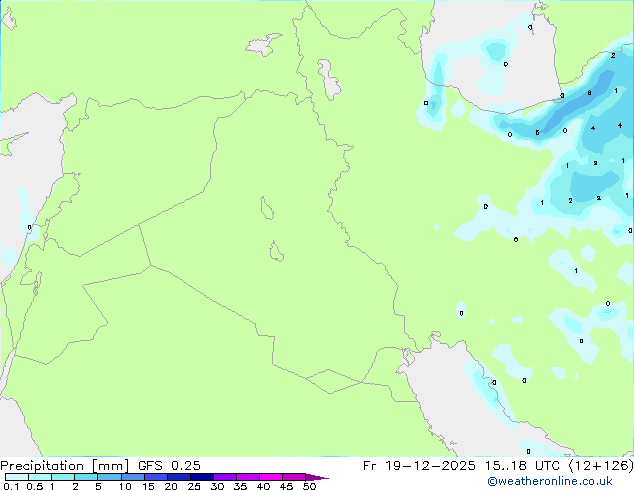634x490 pixels.
Task: Click the 0.1–0.5 mm legend color box
Action: (x=17, y=477)
